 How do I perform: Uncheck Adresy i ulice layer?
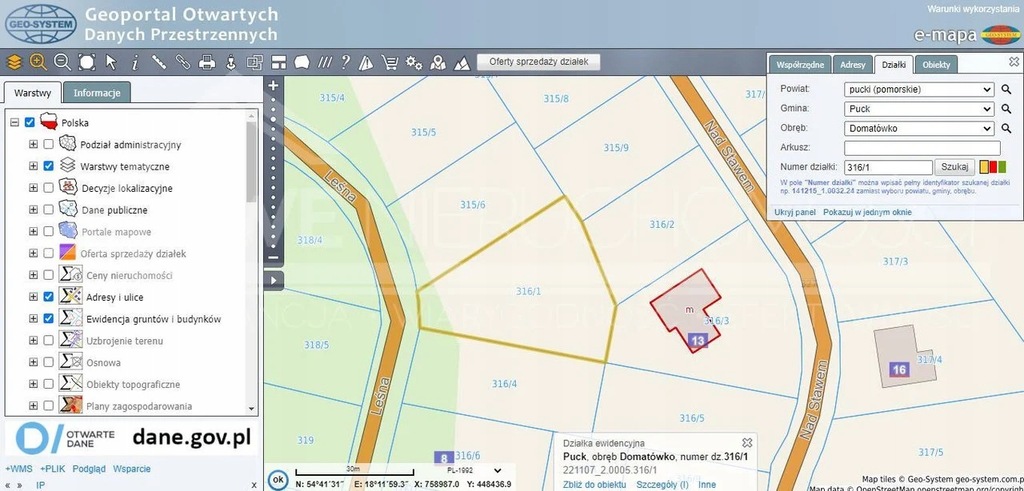(48, 296)
